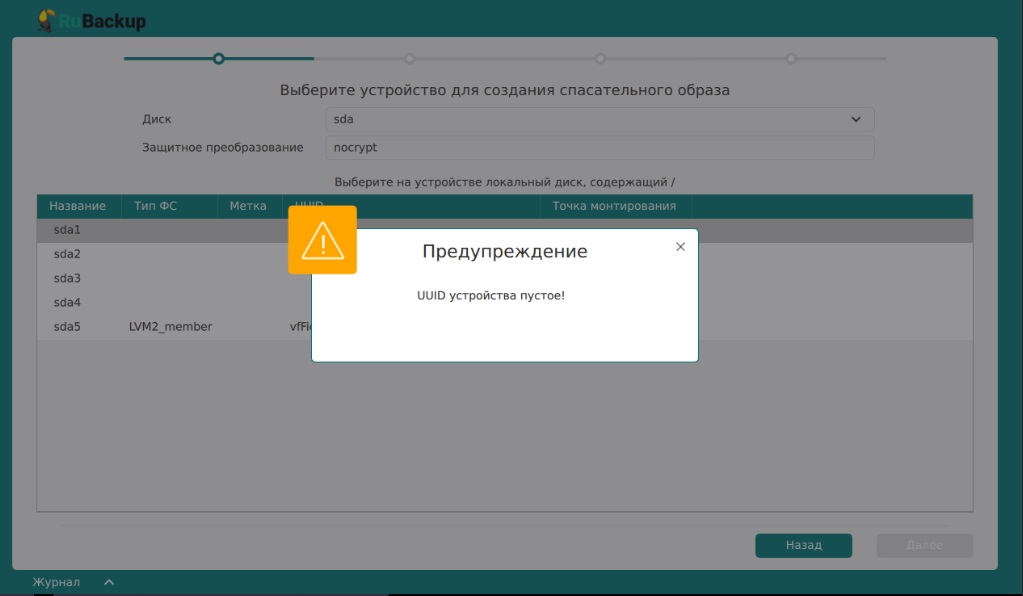Click the RuBackup toucan logo
This screenshot has height=596, width=1023.
(45, 19)
